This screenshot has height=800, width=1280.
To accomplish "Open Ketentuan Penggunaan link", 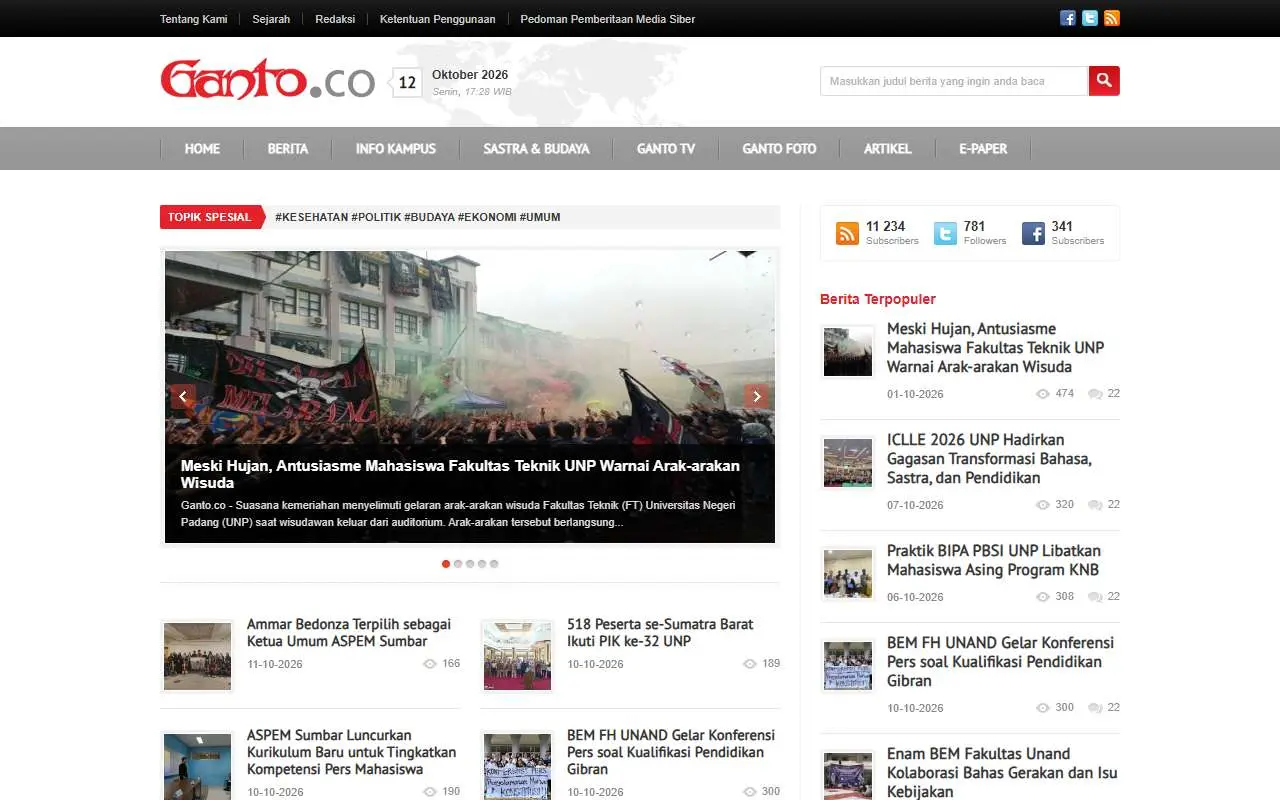I will [438, 19].
